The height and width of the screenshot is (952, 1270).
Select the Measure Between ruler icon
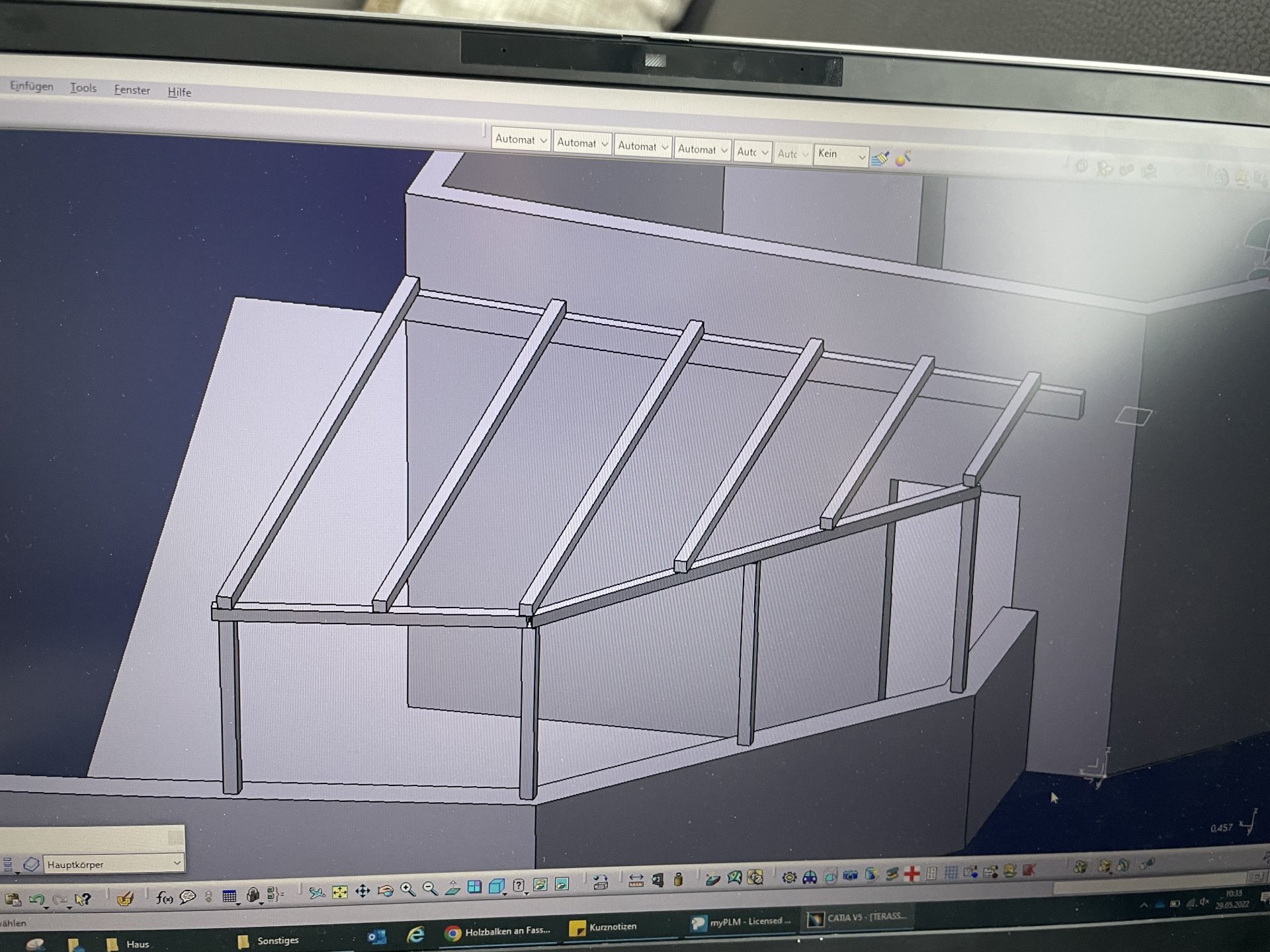point(636,881)
